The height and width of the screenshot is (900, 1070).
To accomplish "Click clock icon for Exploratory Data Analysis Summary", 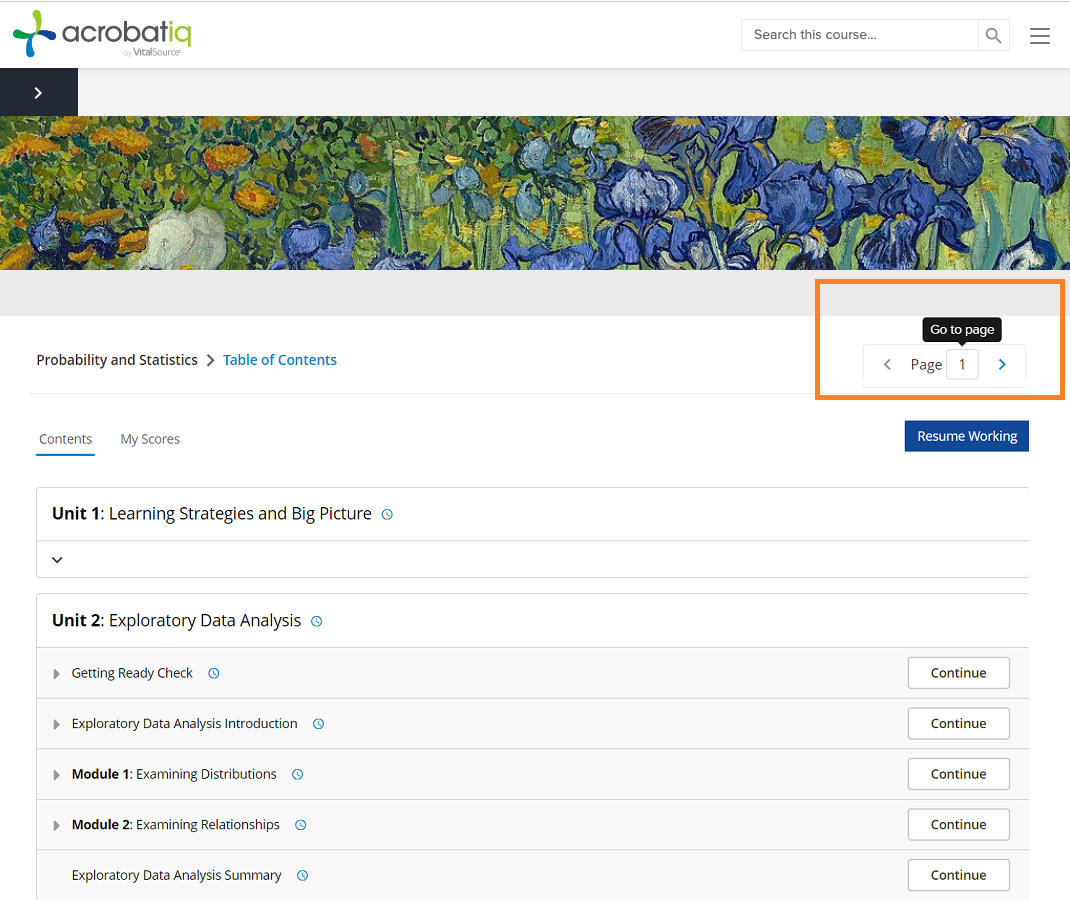I will click(302, 875).
